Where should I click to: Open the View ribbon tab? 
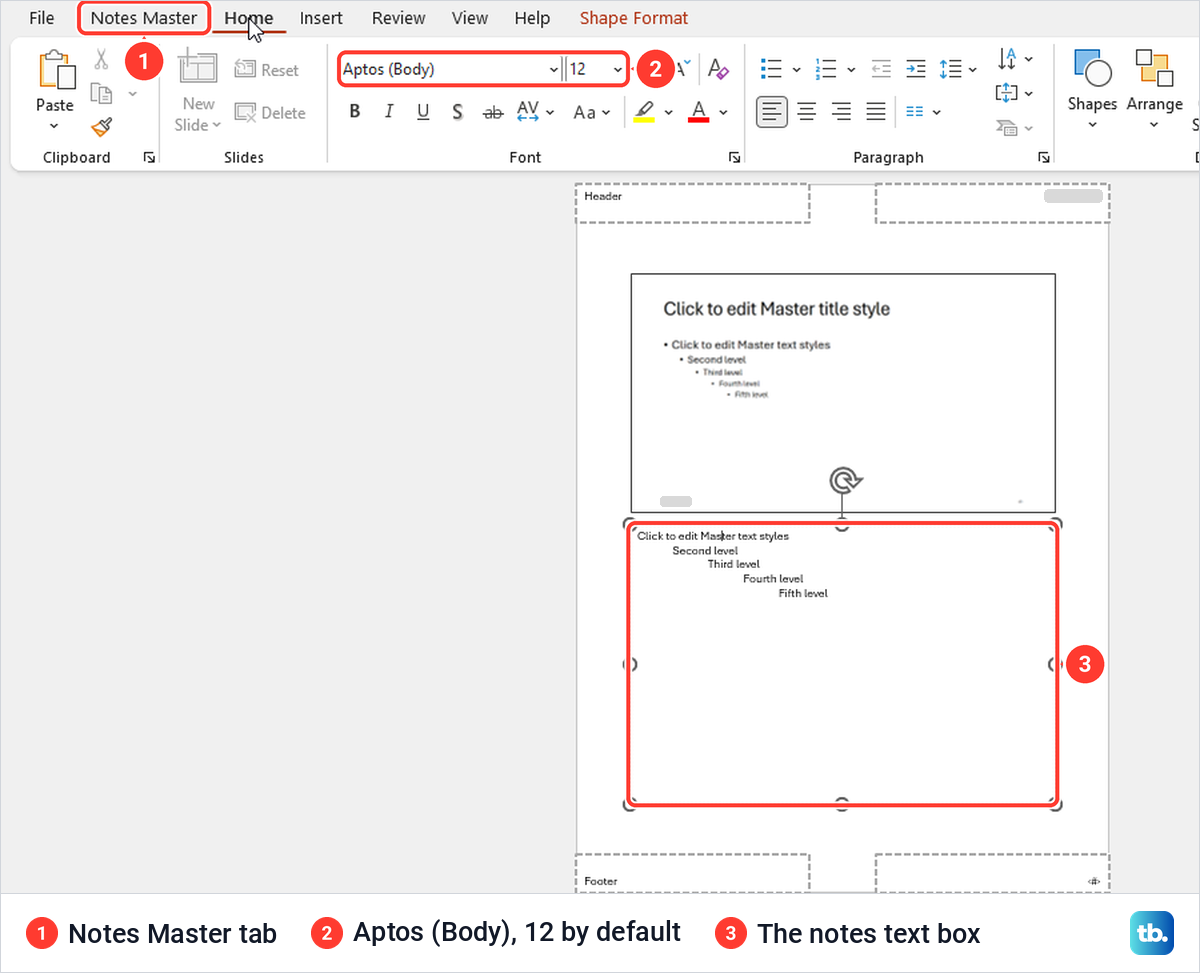(x=470, y=18)
